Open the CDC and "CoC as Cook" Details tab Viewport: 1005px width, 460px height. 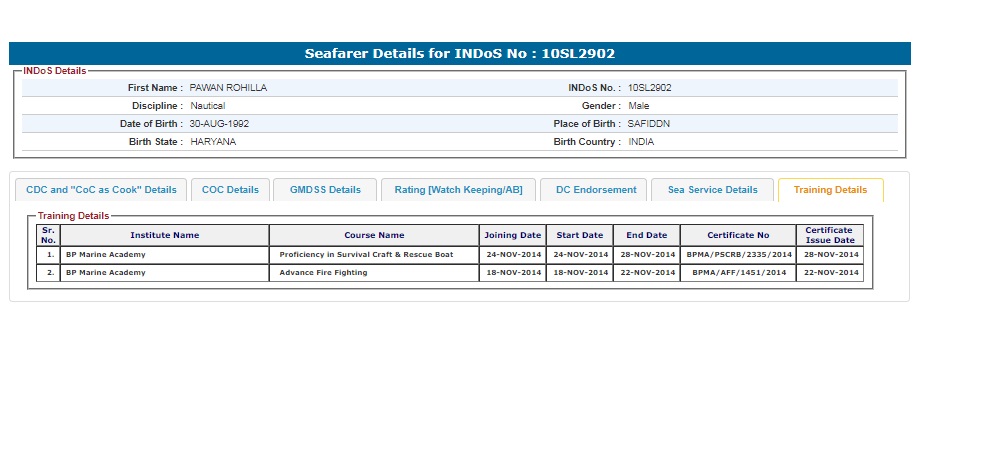pyautogui.click(x=101, y=190)
